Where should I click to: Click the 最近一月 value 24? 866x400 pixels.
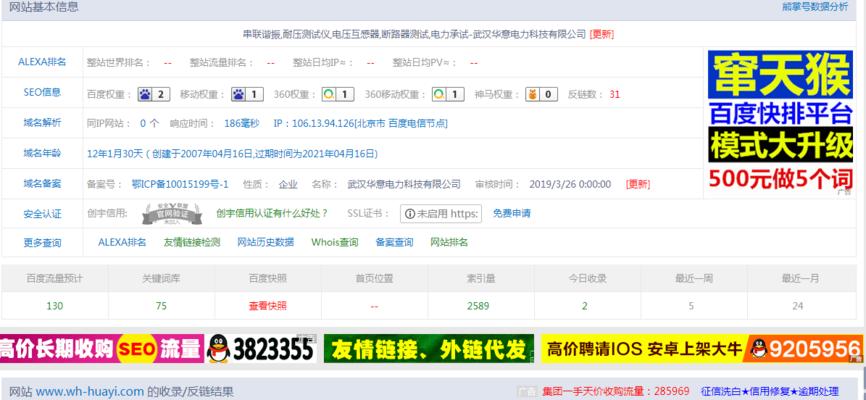pos(798,306)
